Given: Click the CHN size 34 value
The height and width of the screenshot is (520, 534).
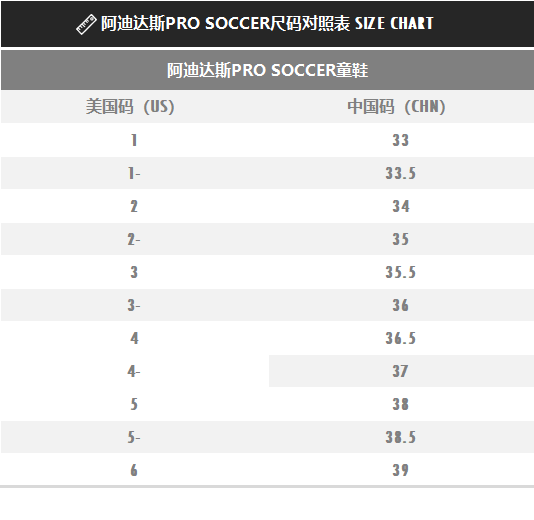Looking at the screenshot, I should pos(401,206).
